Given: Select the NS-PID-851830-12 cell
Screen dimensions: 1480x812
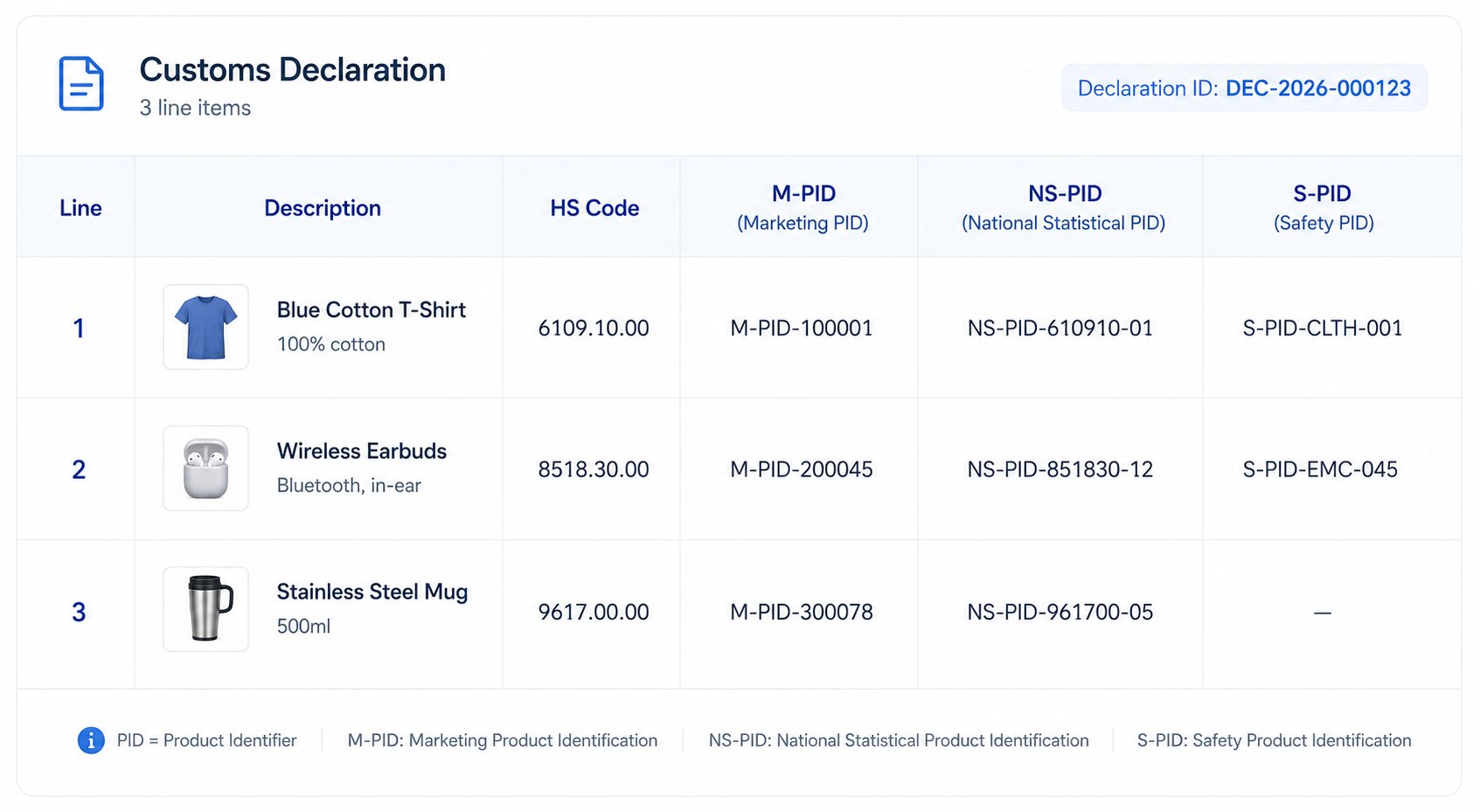Looking at the screenshot, I should point(1060,470).
